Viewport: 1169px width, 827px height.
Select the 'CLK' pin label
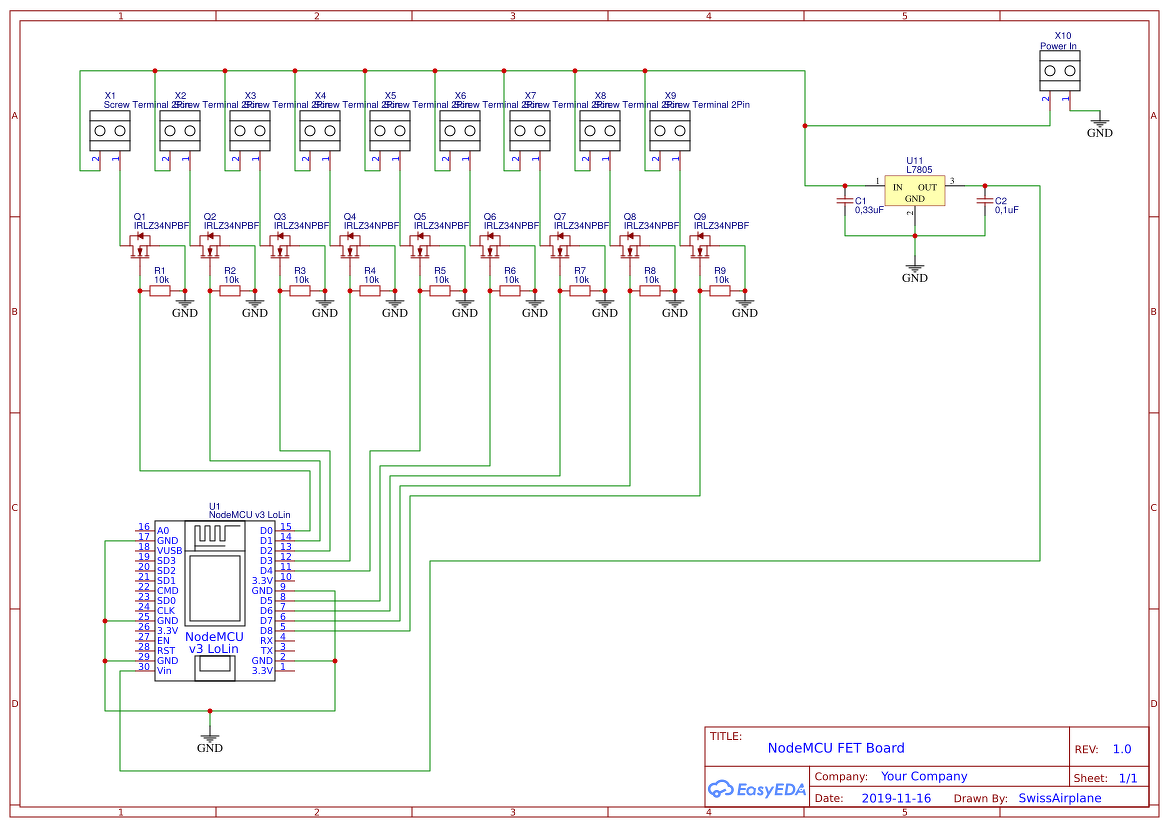(x=166, y=611)
